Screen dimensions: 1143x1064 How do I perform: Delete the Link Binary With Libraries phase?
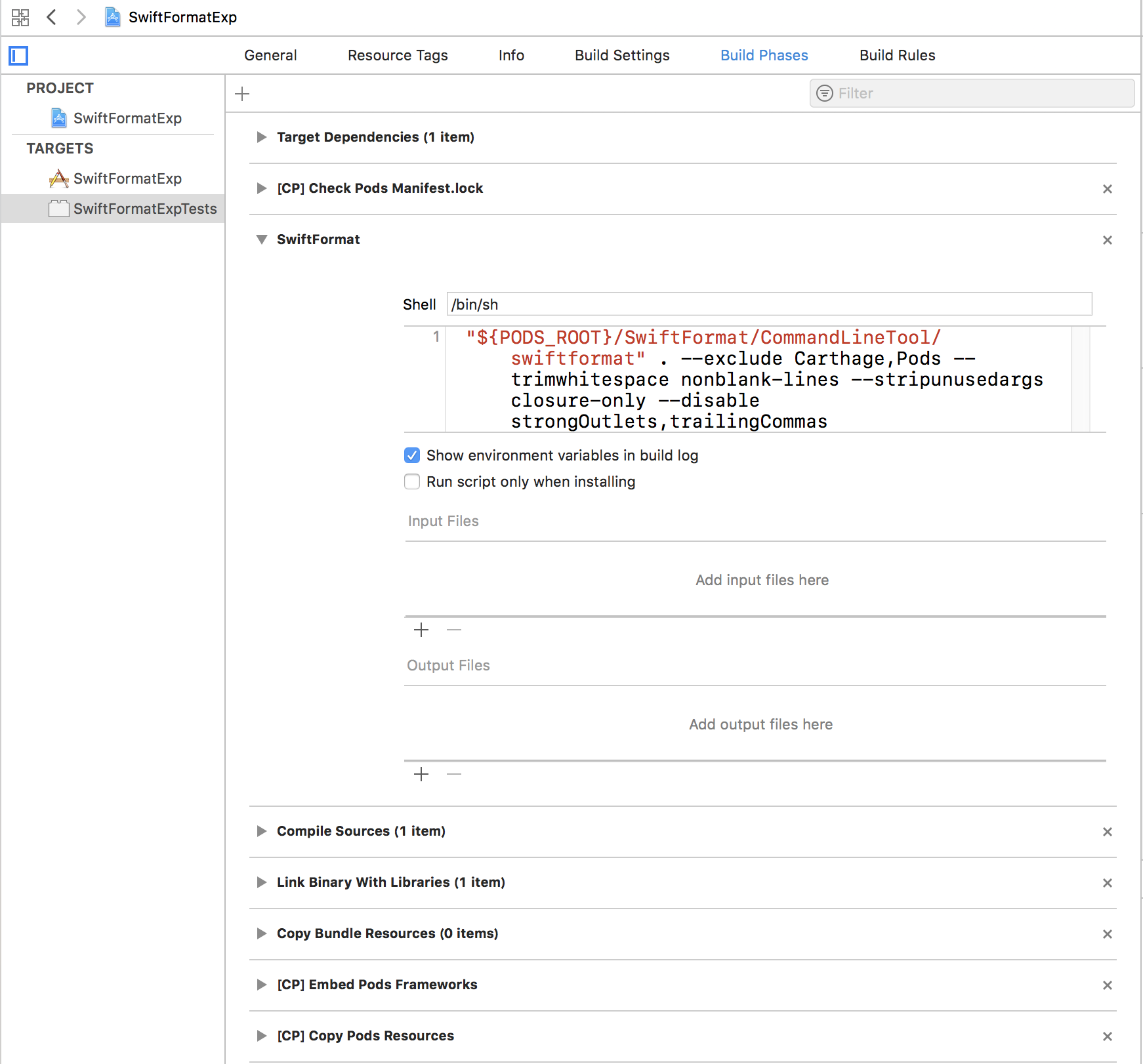coord(1108,883)
